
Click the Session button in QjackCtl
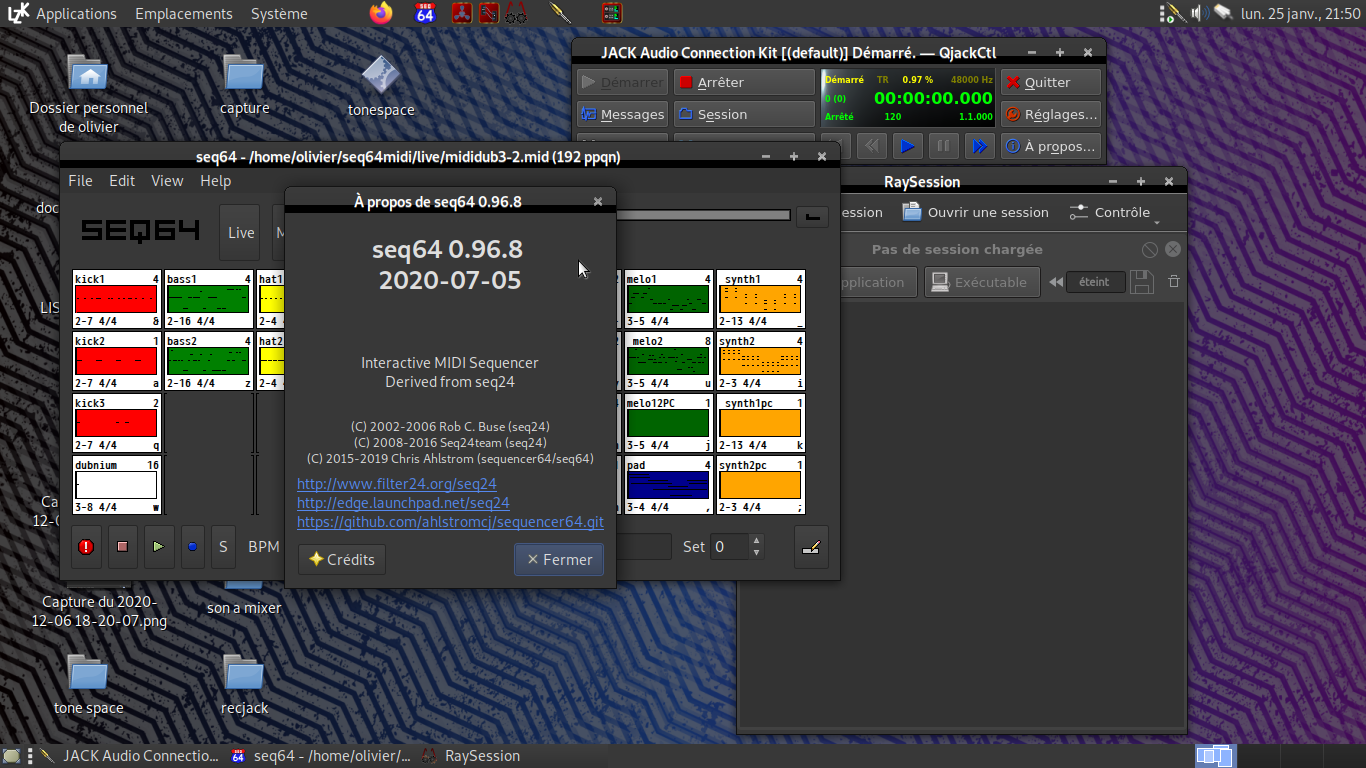(744, 114)
